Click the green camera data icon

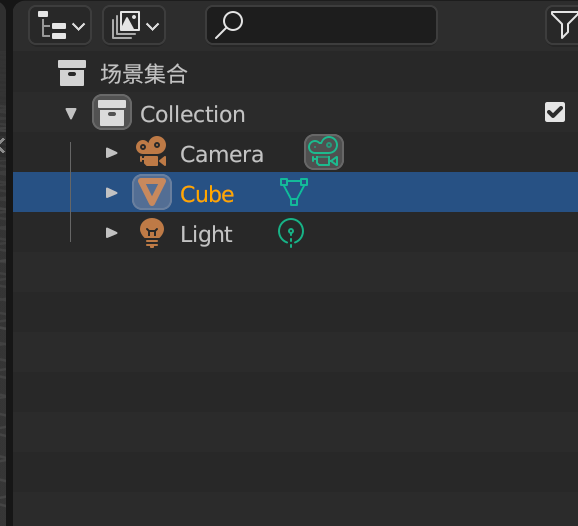tap(324, 152)
